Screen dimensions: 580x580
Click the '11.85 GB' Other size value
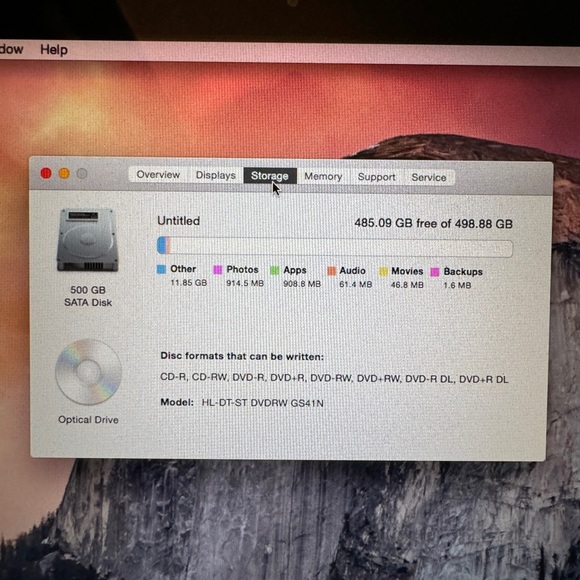[189, 283]
